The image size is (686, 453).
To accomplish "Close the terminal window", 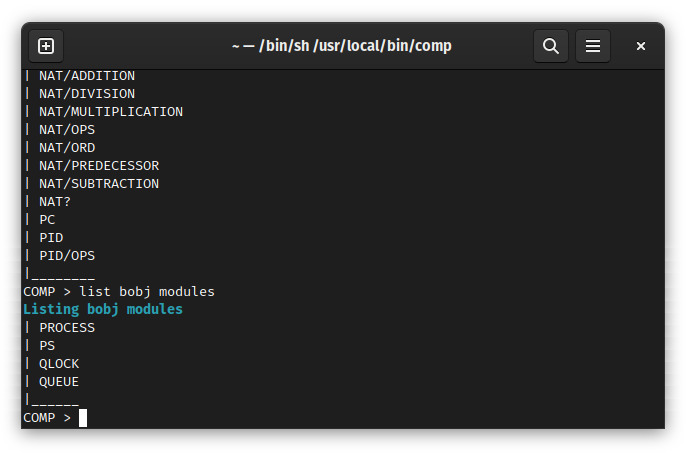I will point(641,46).
